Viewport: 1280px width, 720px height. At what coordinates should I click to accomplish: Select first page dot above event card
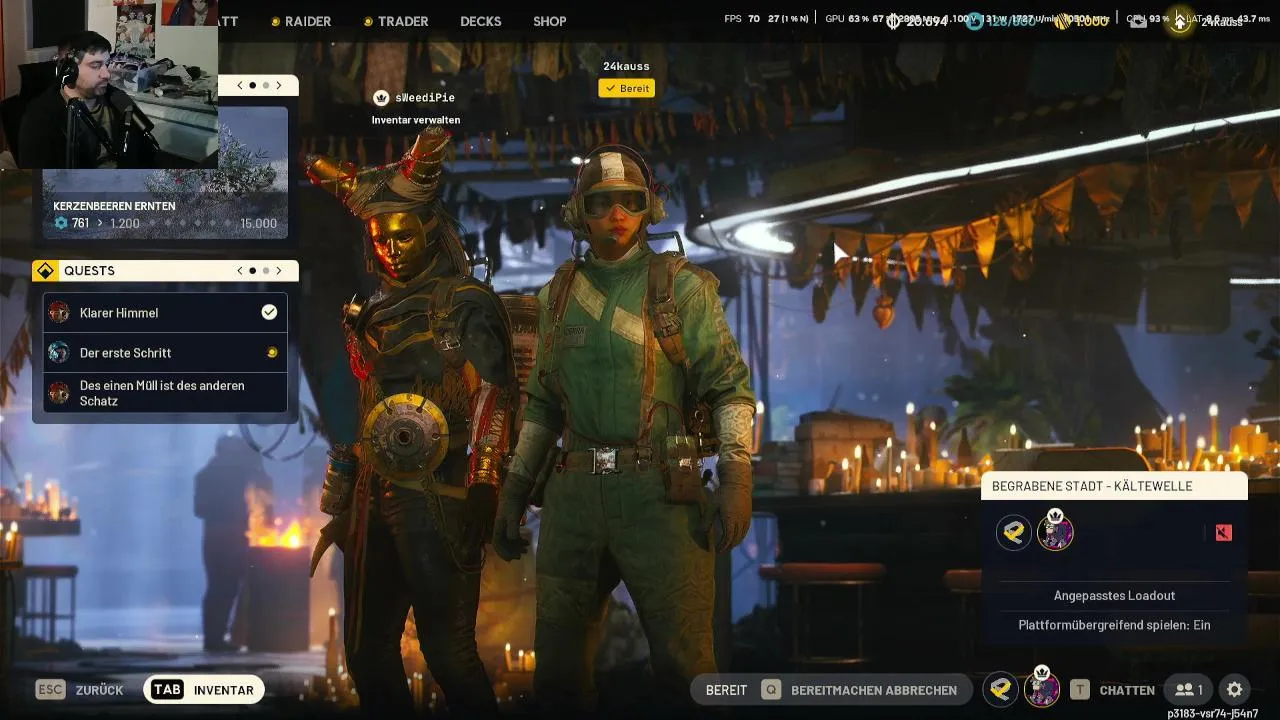pos(253,85)
